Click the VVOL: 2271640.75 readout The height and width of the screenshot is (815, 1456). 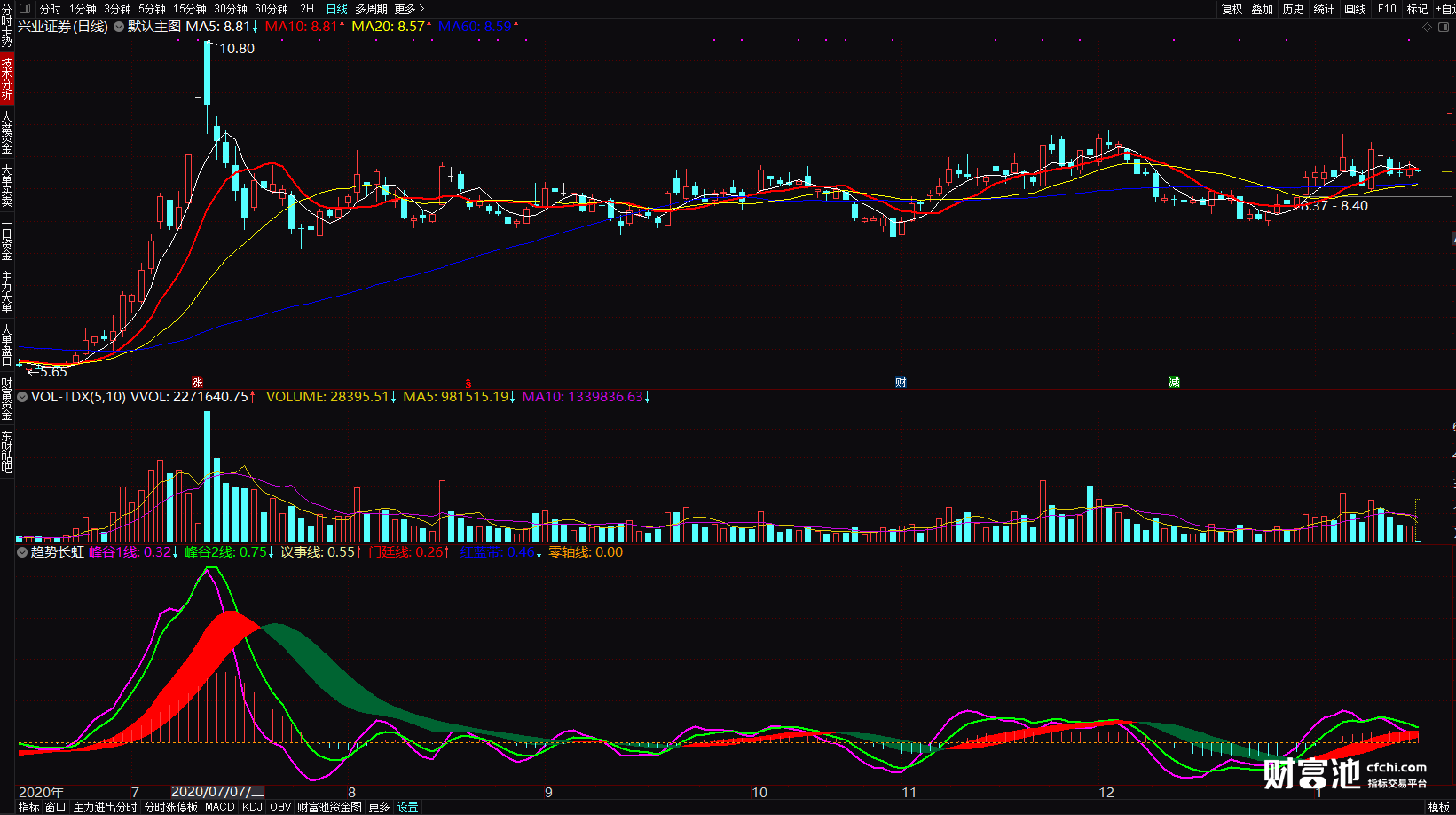[193, 397]
